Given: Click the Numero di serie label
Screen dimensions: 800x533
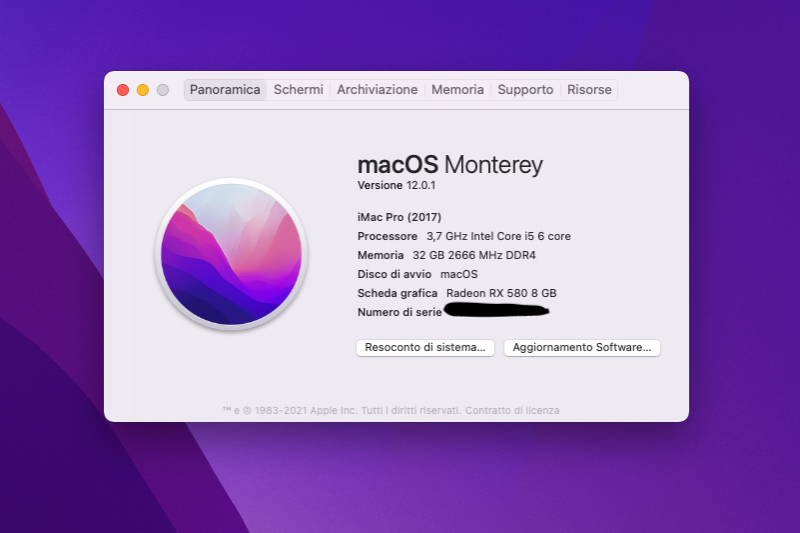Looking at the screenshot, I should pos(399,312).
